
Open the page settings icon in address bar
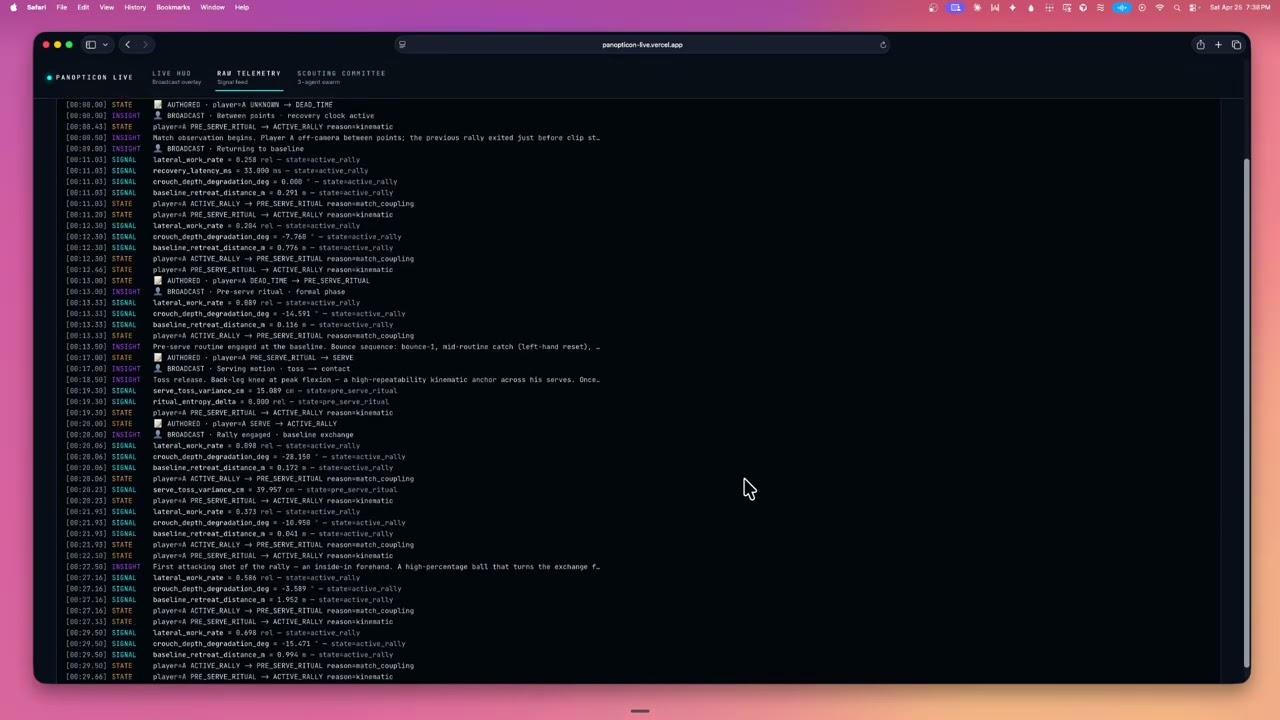pyautogui.click(x=402, y=44)
